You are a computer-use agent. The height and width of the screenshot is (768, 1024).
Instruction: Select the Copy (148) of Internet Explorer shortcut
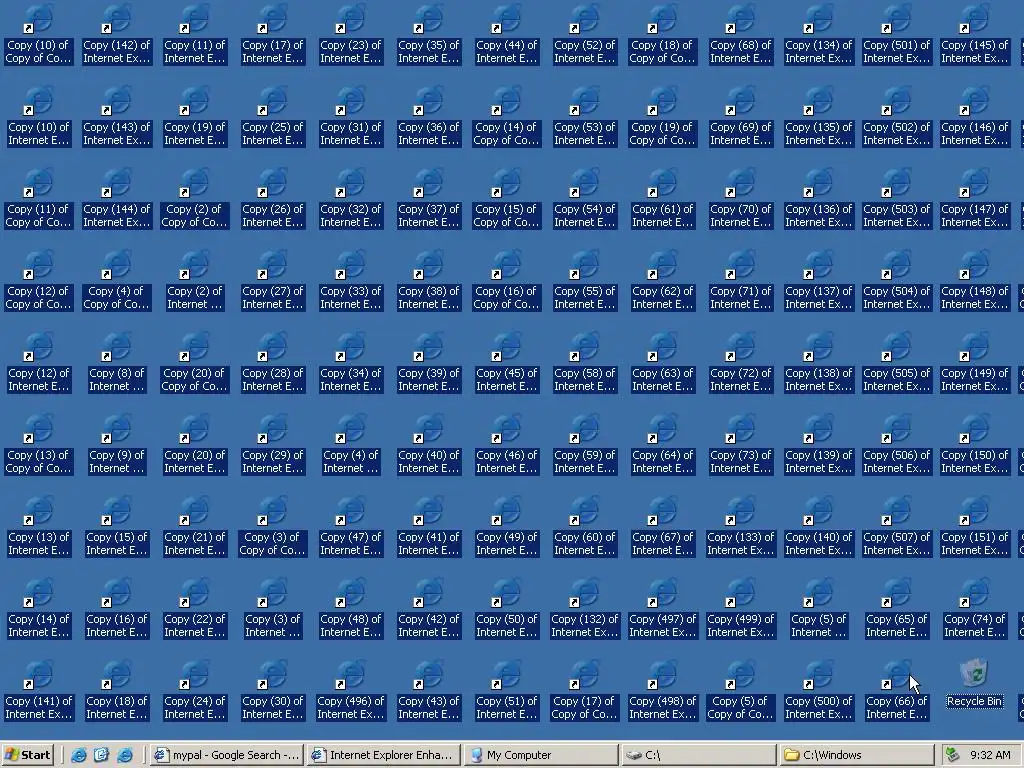click(x=974, y=280)
